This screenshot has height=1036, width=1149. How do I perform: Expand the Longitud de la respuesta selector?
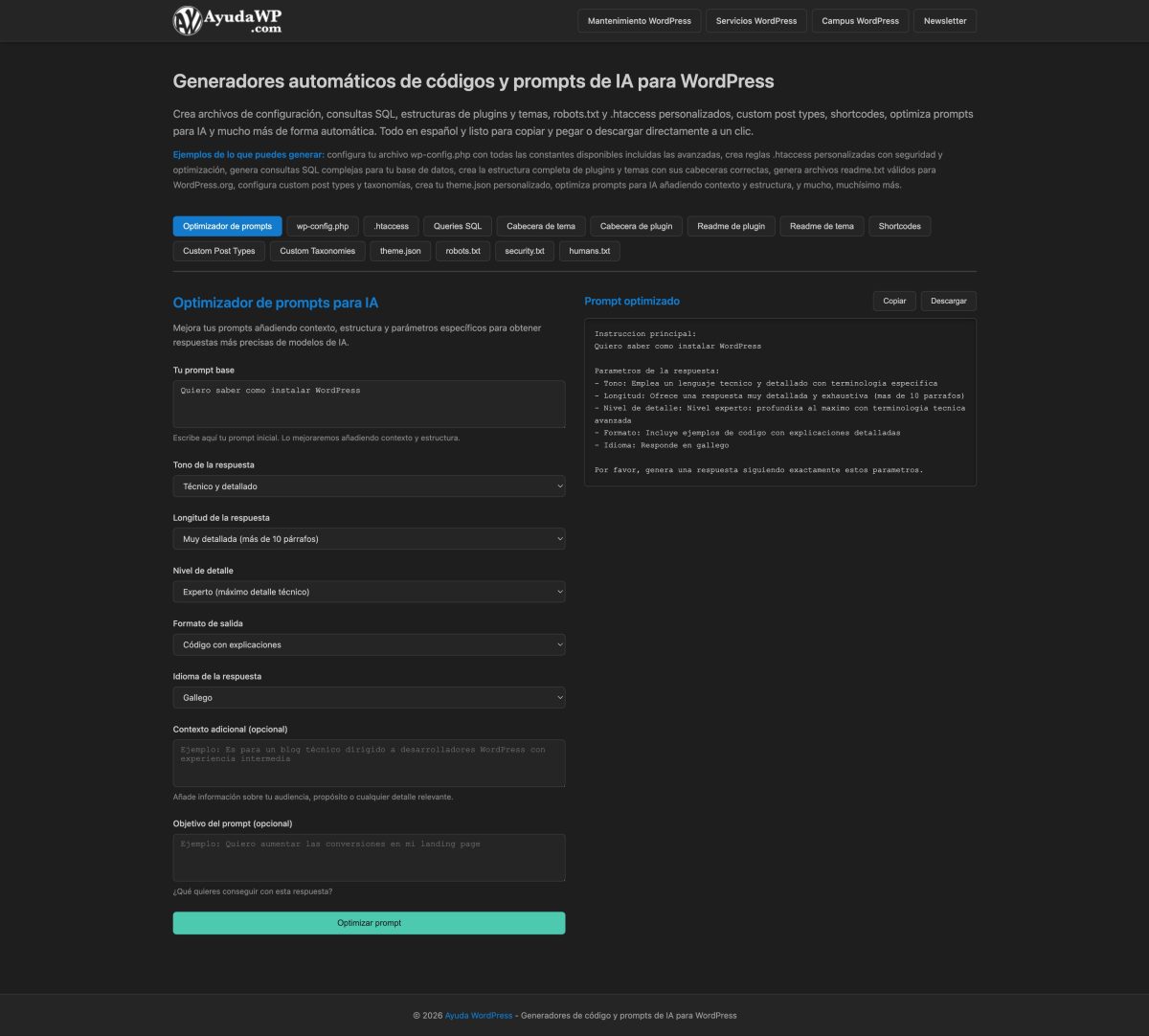(369, 538)
